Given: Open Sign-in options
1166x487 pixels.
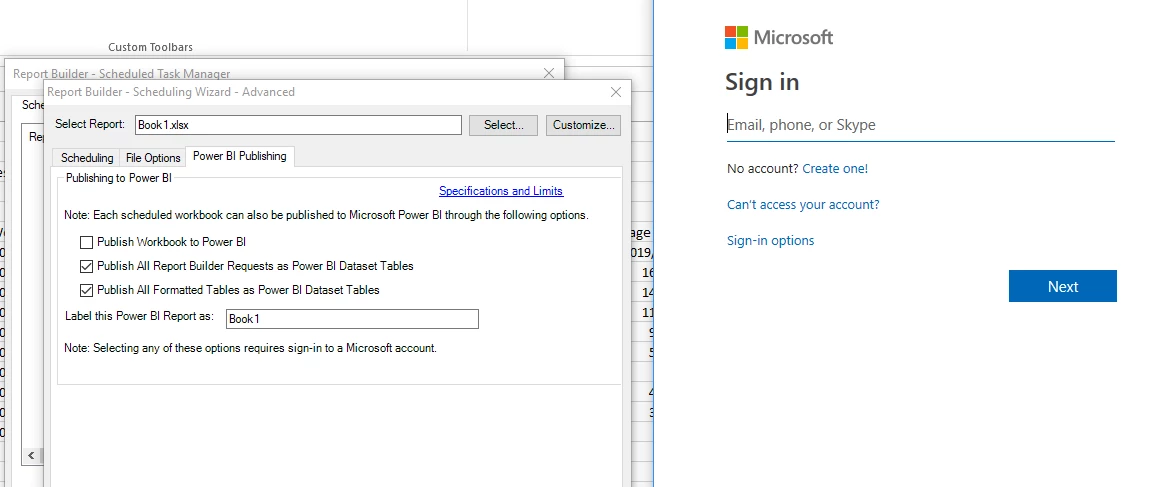Looking at the screenshot, I should (770, 240).
